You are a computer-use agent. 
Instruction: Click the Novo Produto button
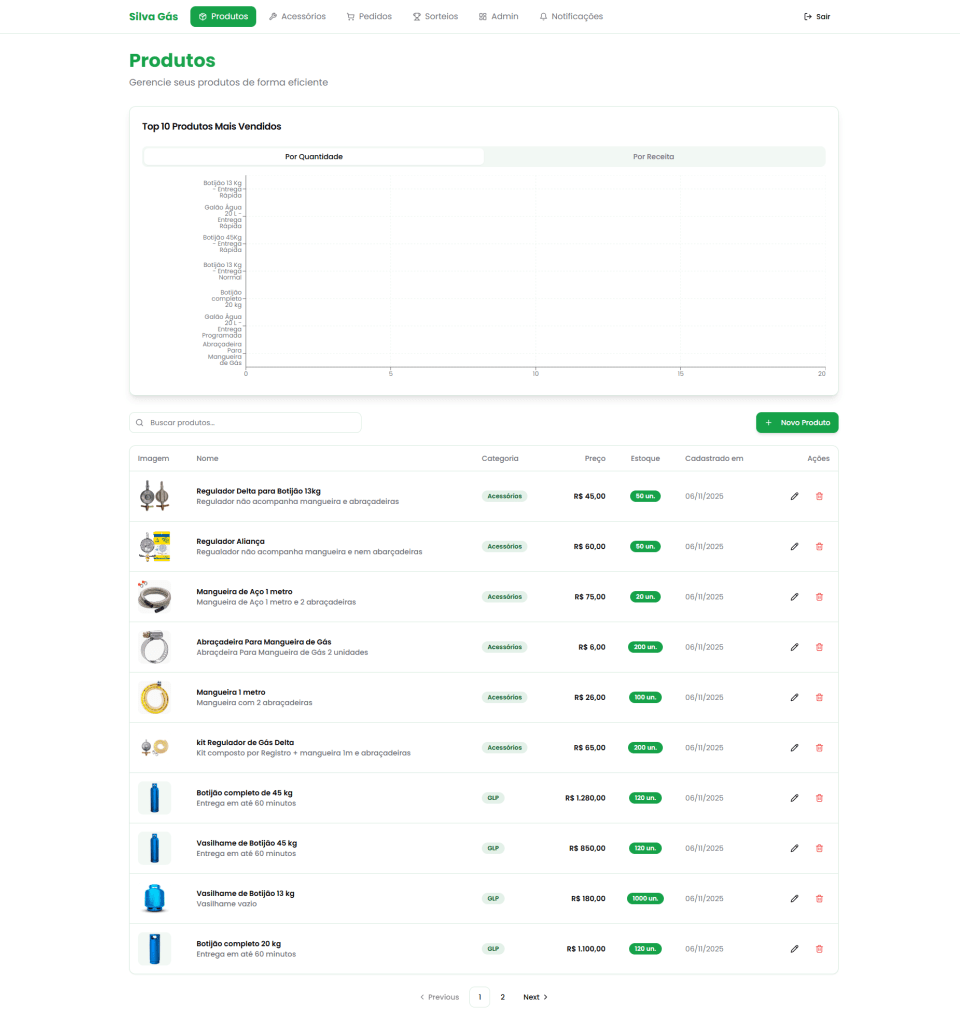pos(797,422)
